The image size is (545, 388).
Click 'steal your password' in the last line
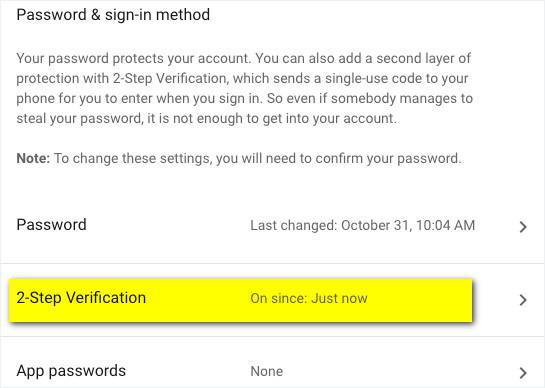(79, 119)
